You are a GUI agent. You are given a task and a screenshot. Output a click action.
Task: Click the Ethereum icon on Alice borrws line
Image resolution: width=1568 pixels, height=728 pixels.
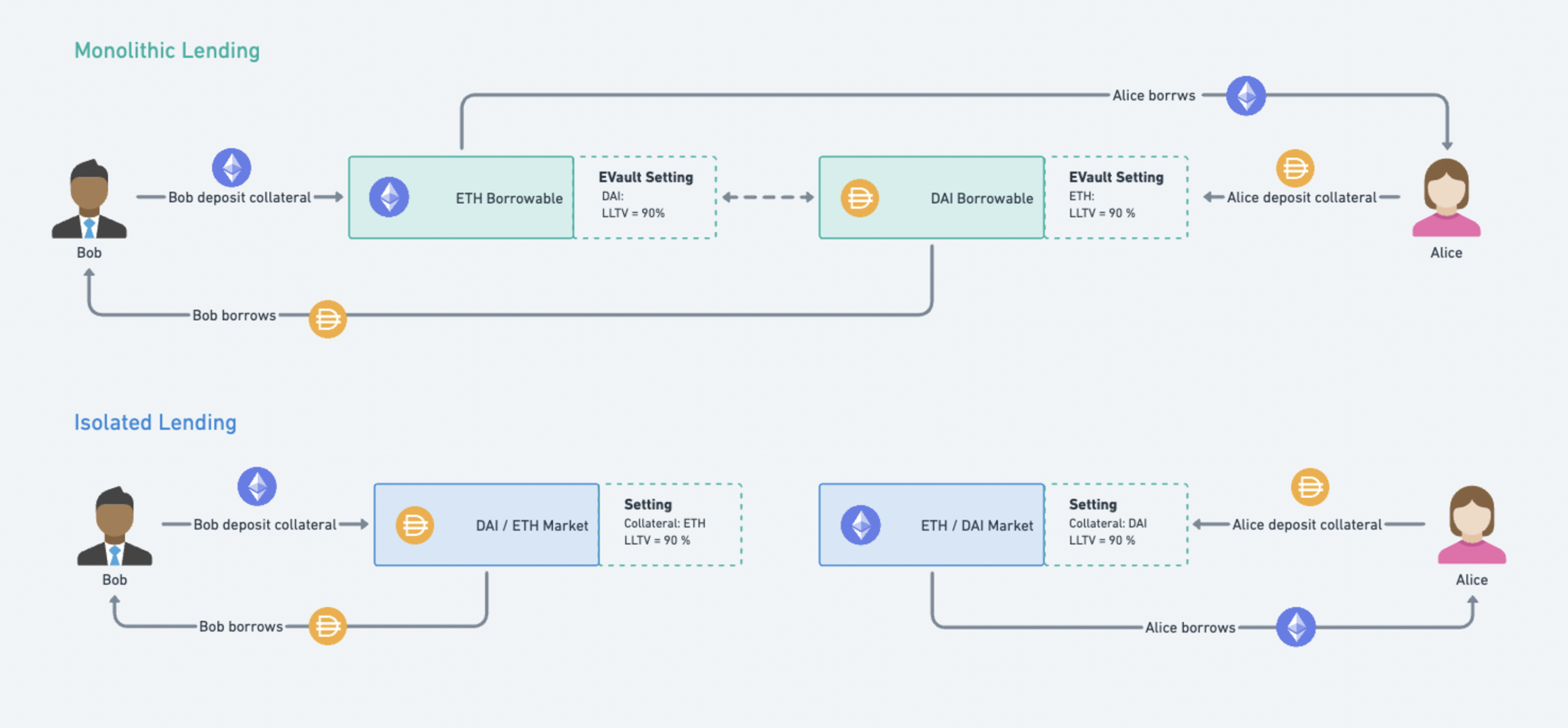[x=1246, y=95]
